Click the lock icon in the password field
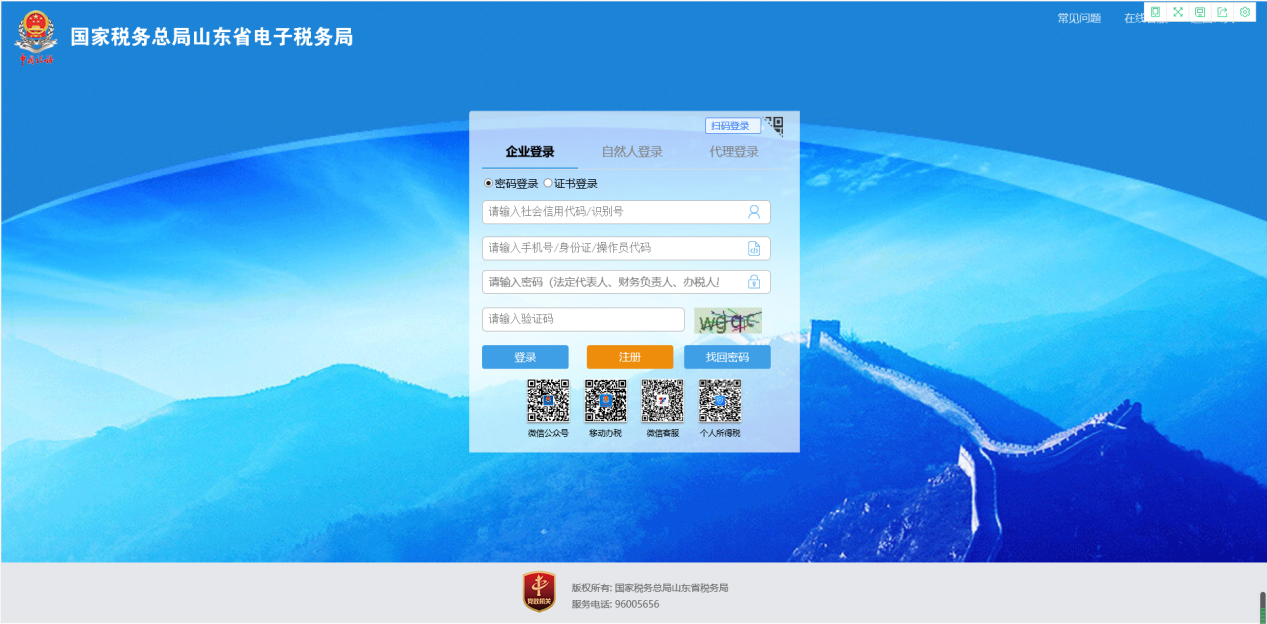This screenshot has width=1267, height=624. pos(754,282)
